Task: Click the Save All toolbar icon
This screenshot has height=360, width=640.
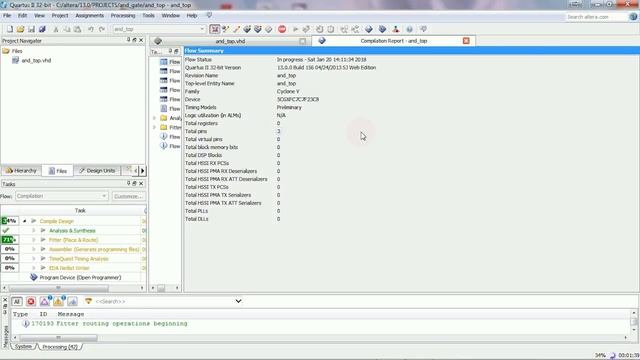Action: [x=42, y=29]
